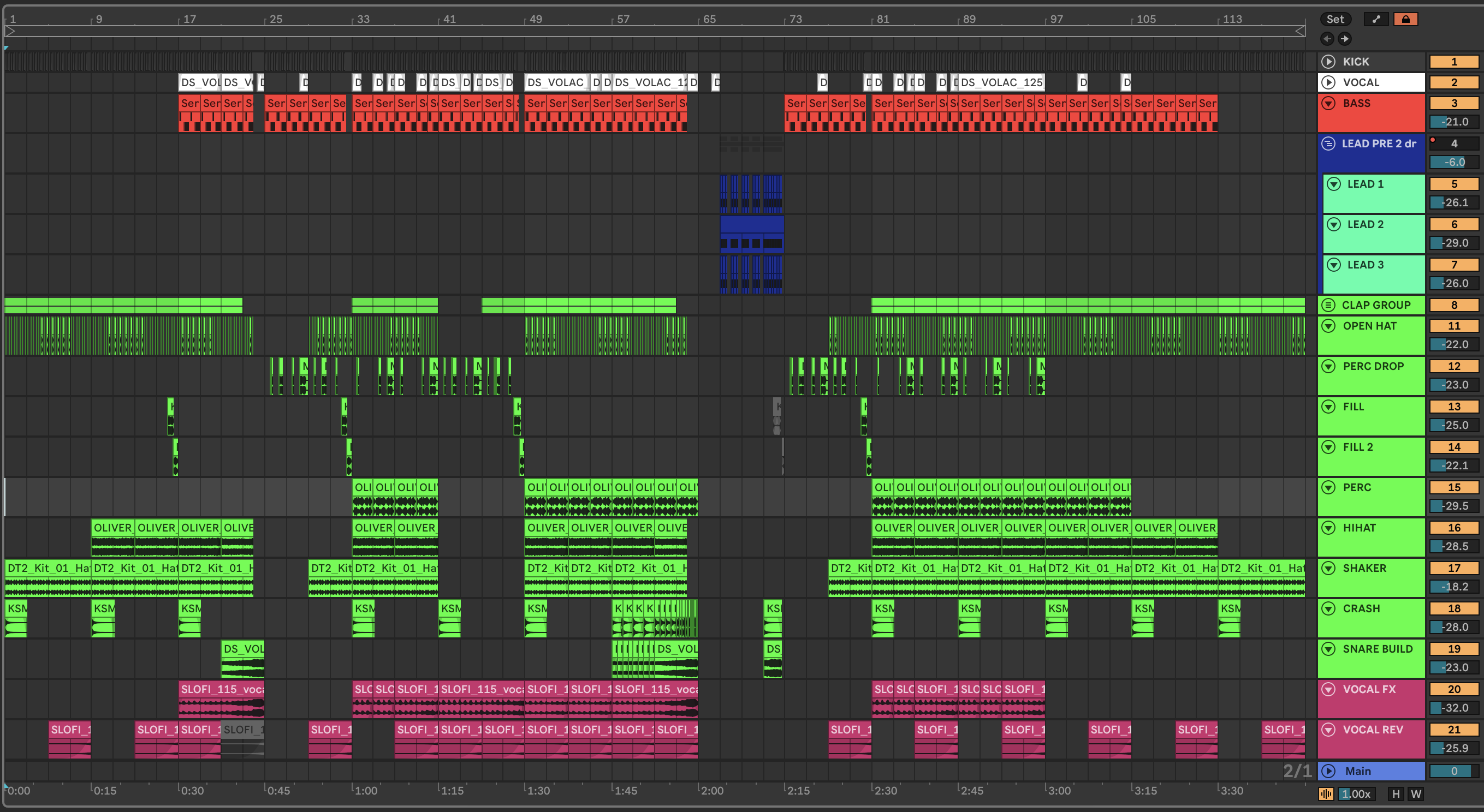Fold the VOCAL FX track

point(1328,689)
